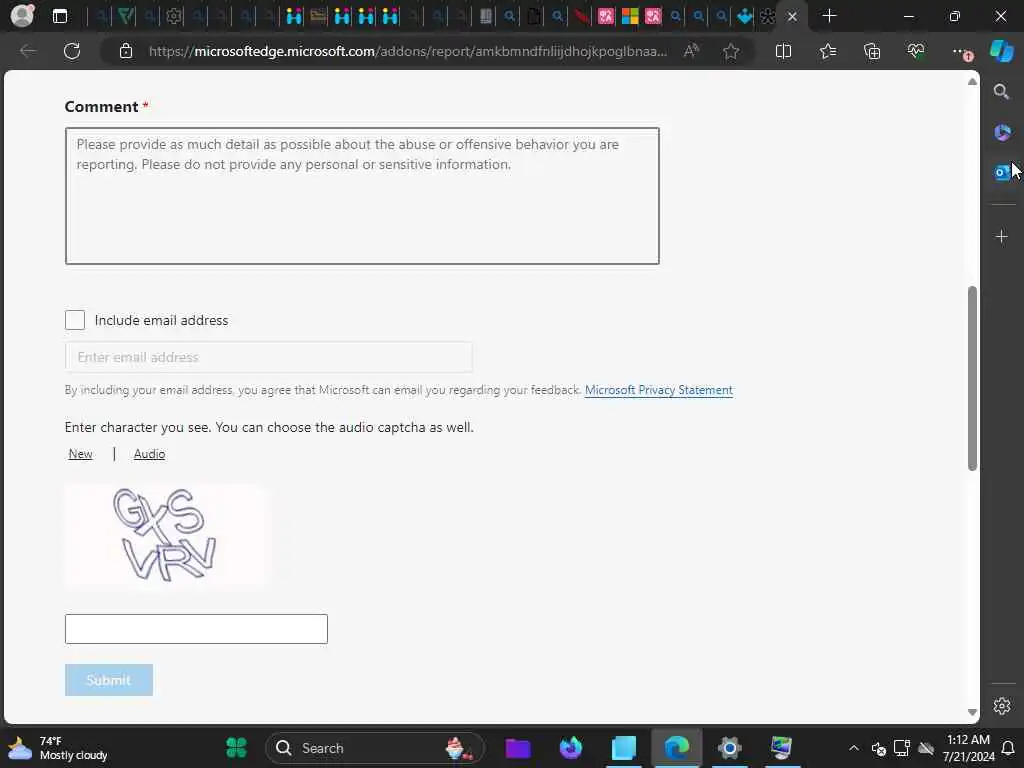Viewport: 1024px width, 768px height.
Task: Open Copilot from the toolbar
Action: point(1001,51)
